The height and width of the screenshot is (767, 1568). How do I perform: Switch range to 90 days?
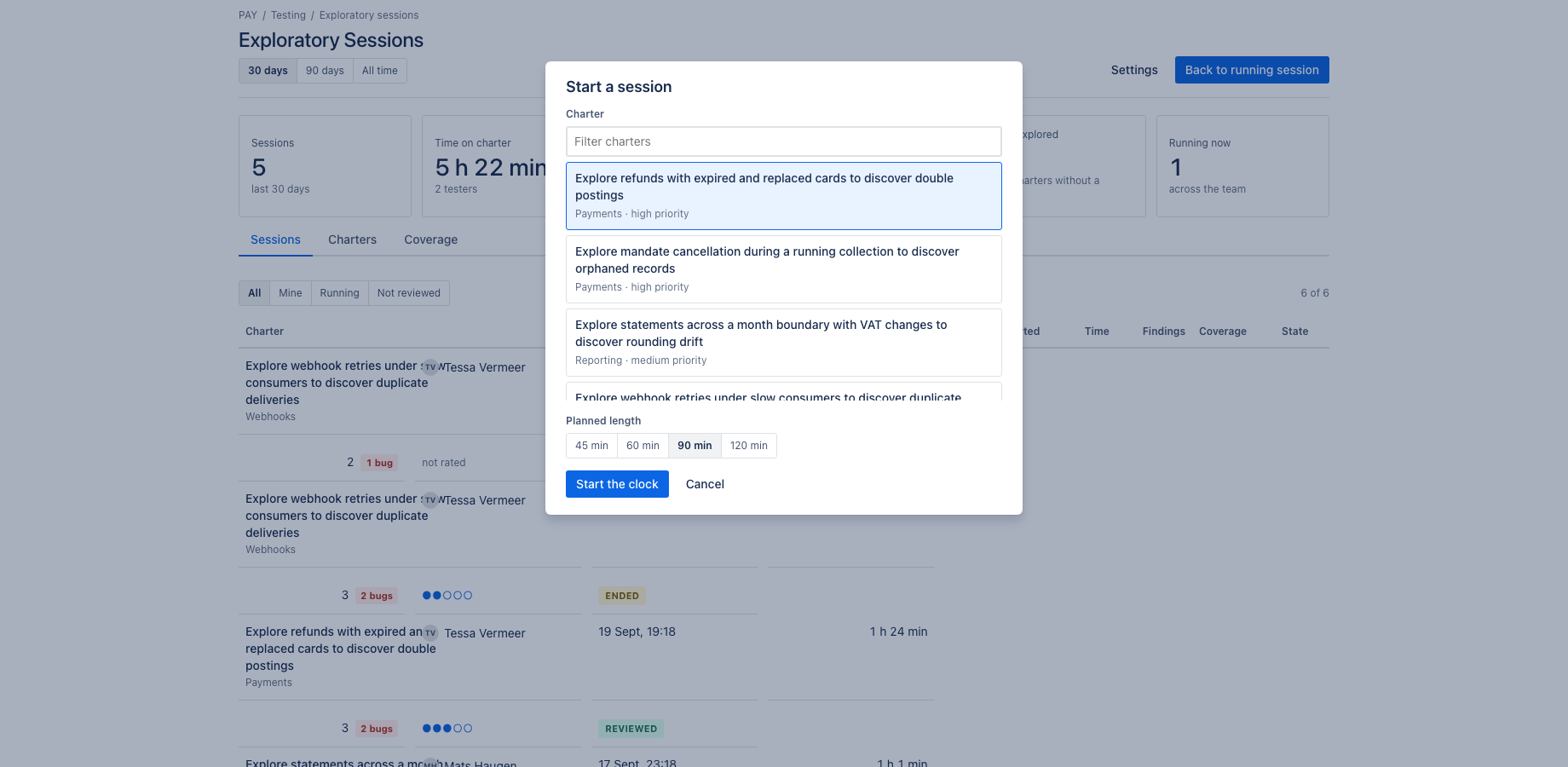325,71
